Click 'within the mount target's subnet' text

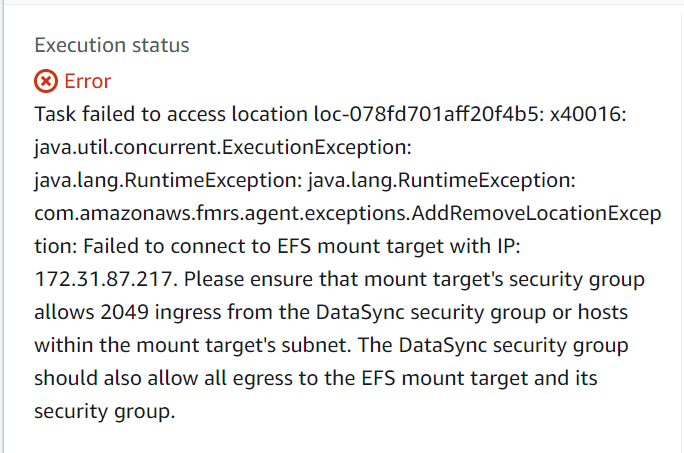193,345
